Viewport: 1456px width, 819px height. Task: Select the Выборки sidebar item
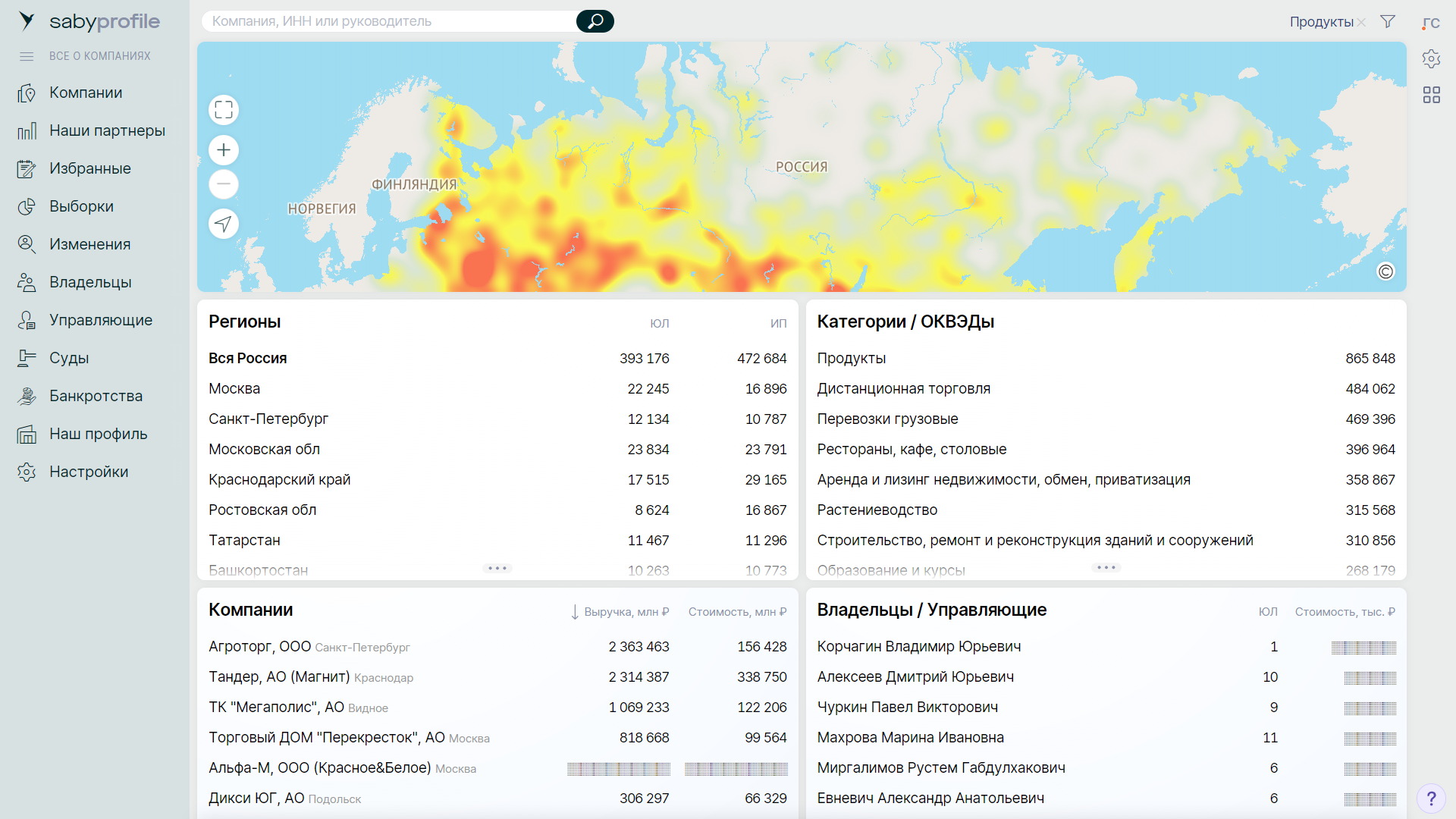pyautogui.click(x=81, y=206)
